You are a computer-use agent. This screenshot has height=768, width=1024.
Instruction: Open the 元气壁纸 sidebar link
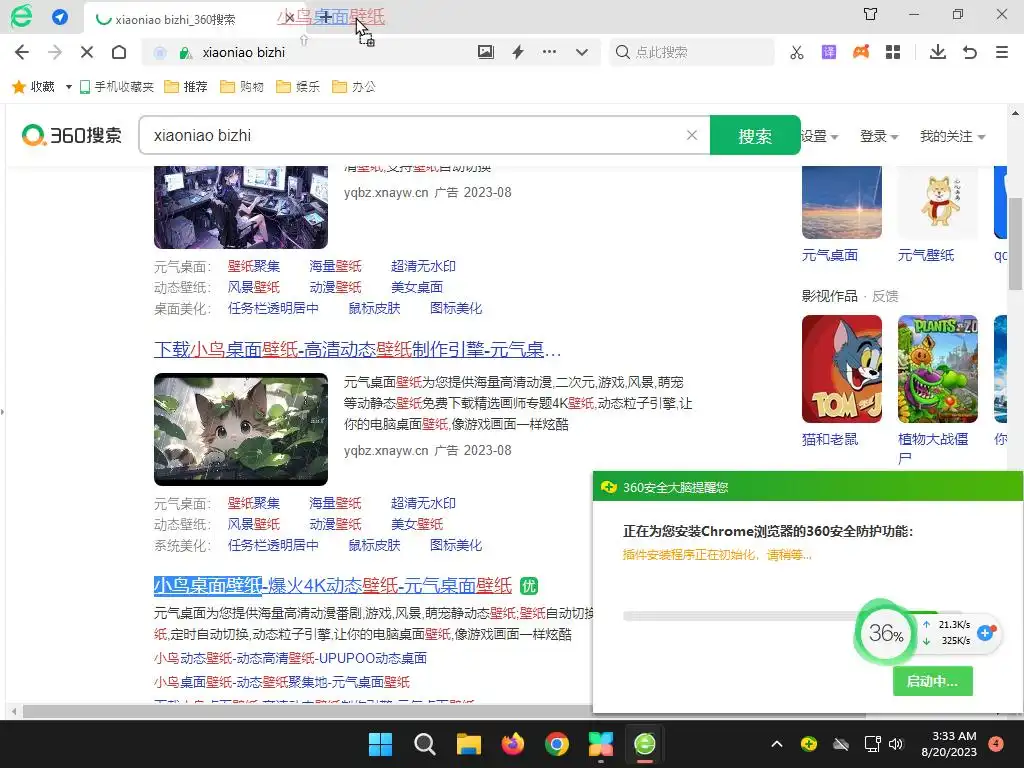point(926,255)
